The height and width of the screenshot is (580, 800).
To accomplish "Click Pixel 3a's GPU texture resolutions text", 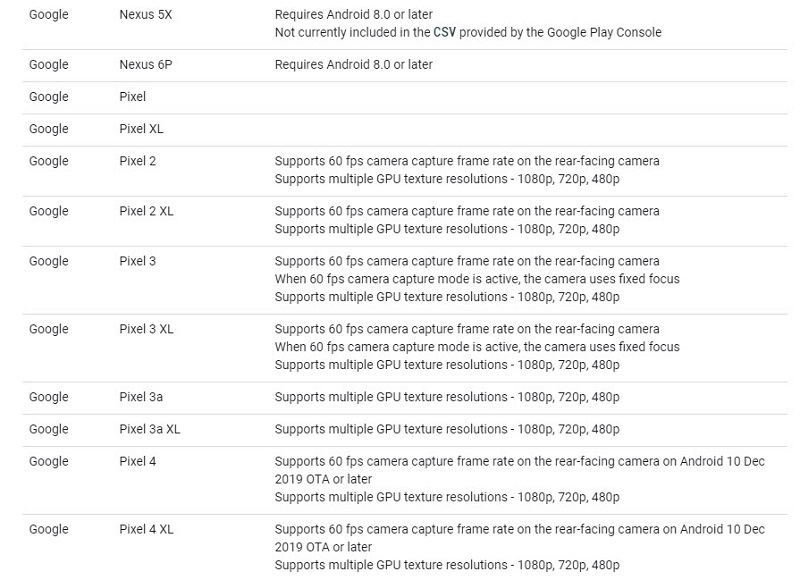I will [x=447, y=397].
